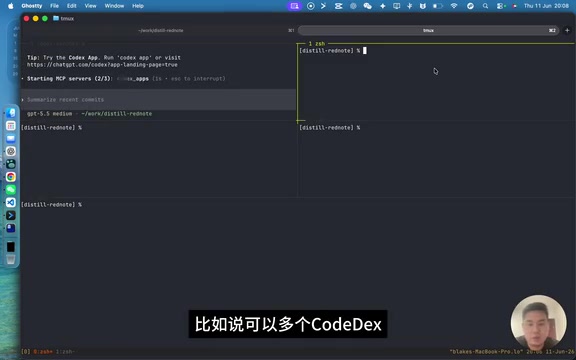Open the Help menu
Viewport: 576px width, 360px height.
[138, 6]
